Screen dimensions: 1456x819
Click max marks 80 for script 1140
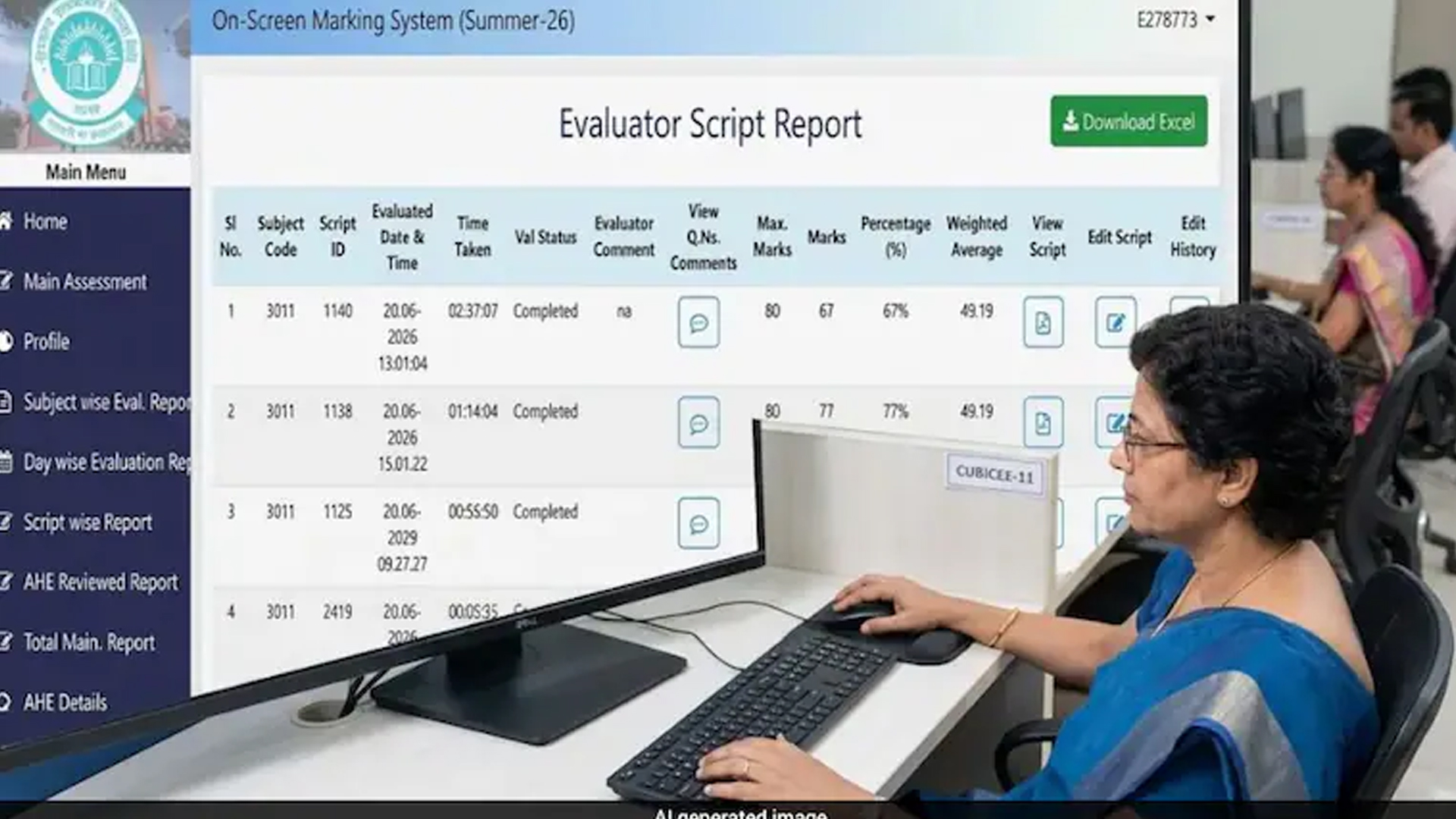(772, 311)
